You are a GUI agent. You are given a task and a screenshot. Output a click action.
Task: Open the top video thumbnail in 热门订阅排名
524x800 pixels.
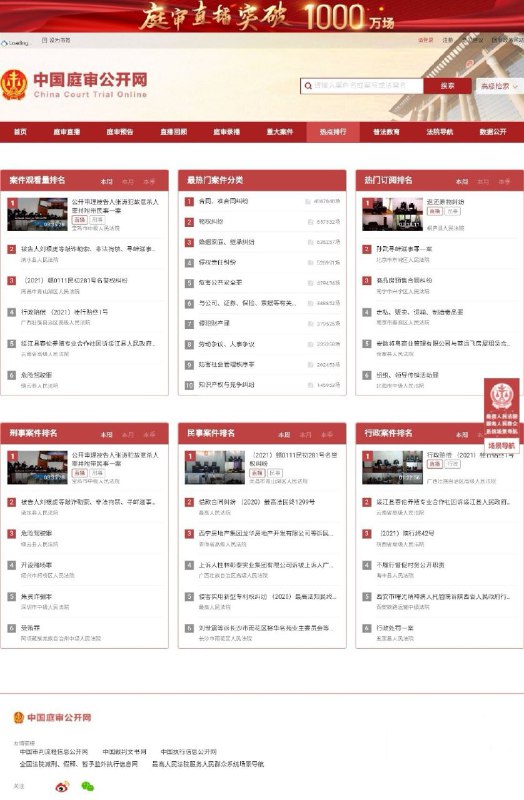click(392, 214)
